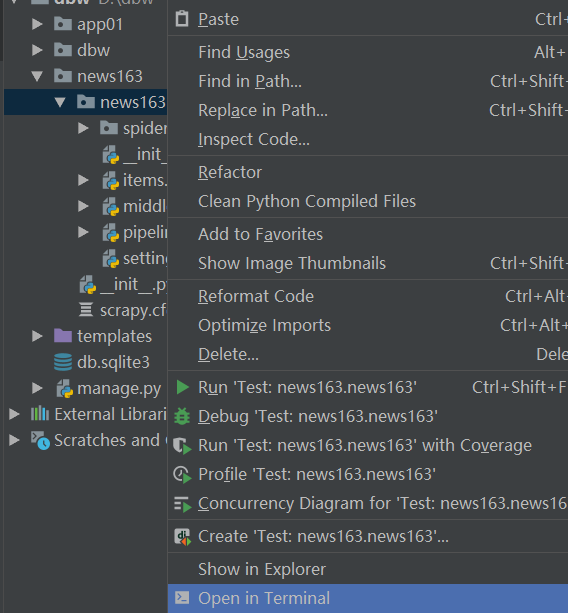Click the db.sqlite3 database icon
568x613 pixels.
pos(63,362)
